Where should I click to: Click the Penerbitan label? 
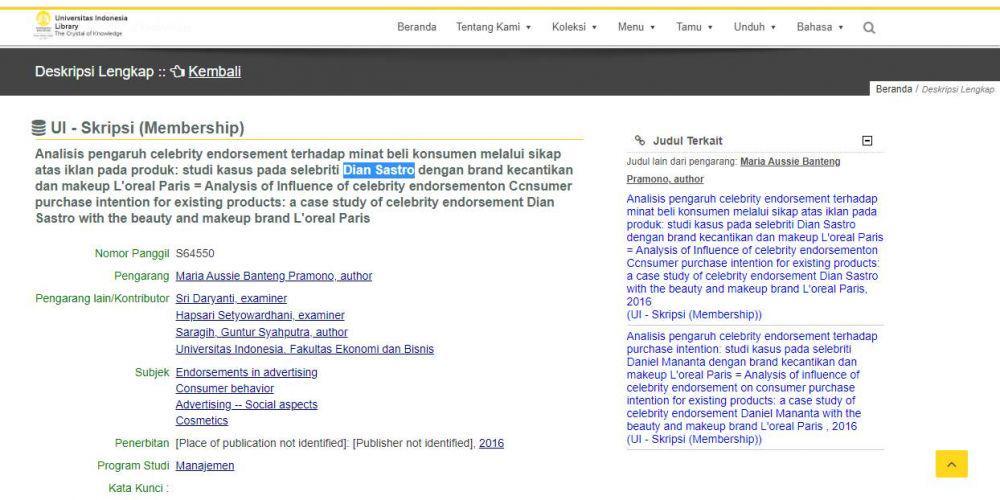pyautogui.click(x=142, y=443)
